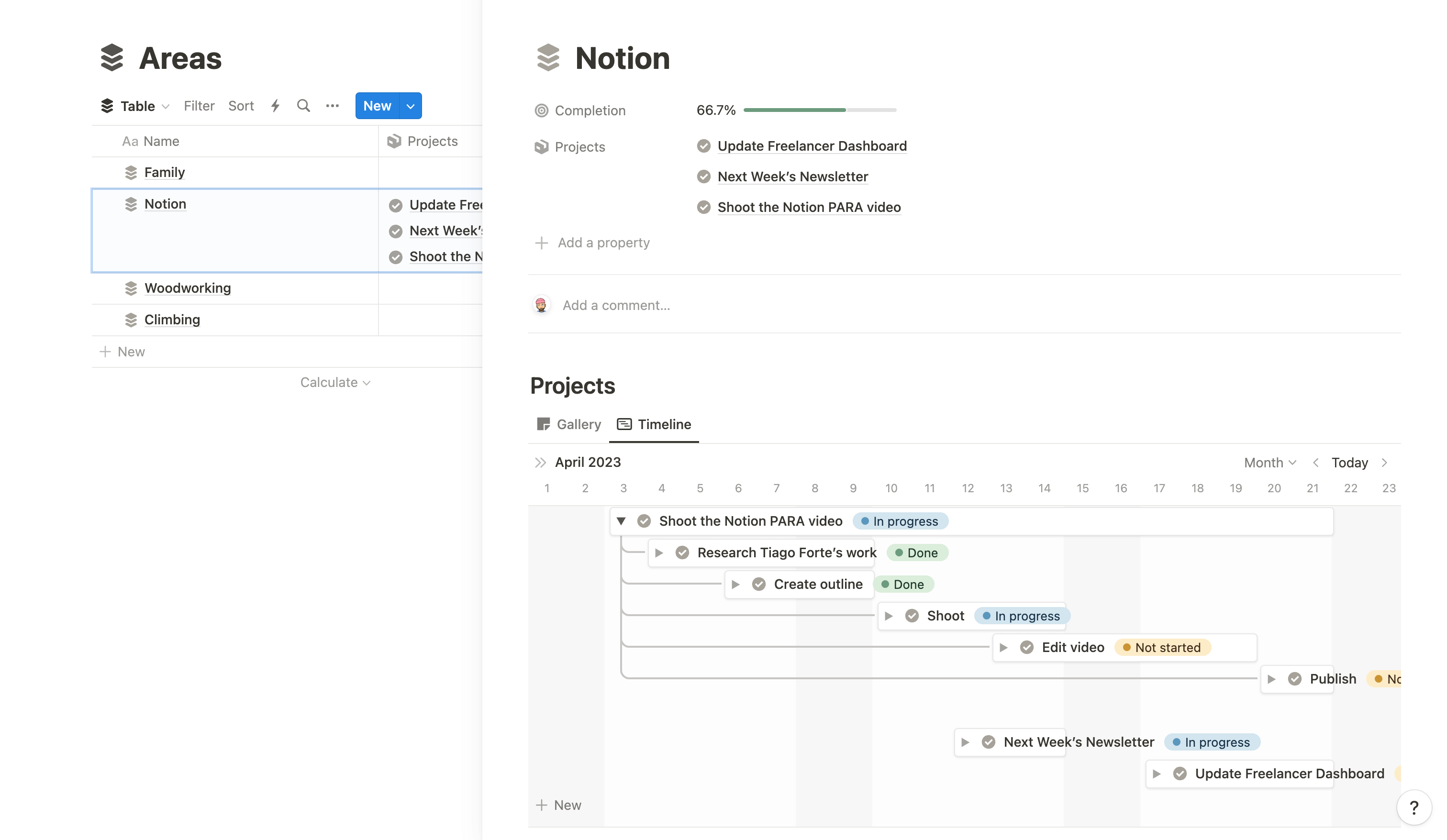This screenshot has height=840, width=1447.
Task: Click the three-dot ellipsis menu icon
Action: point(332,105)
